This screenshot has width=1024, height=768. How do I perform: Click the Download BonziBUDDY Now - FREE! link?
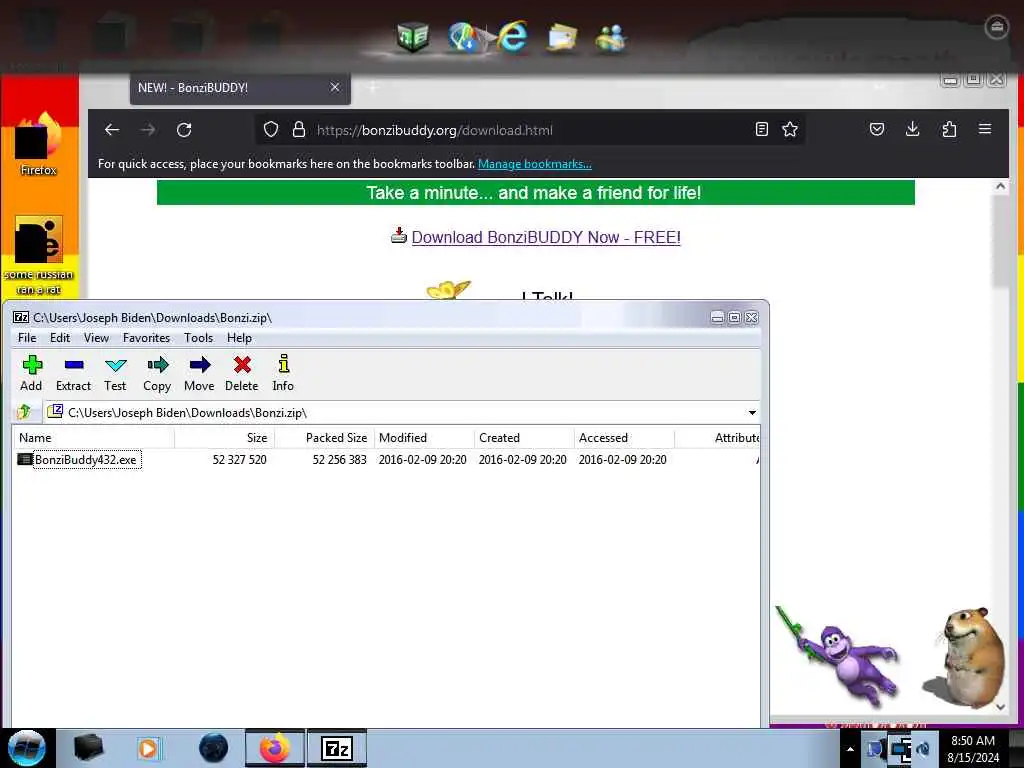546,237
